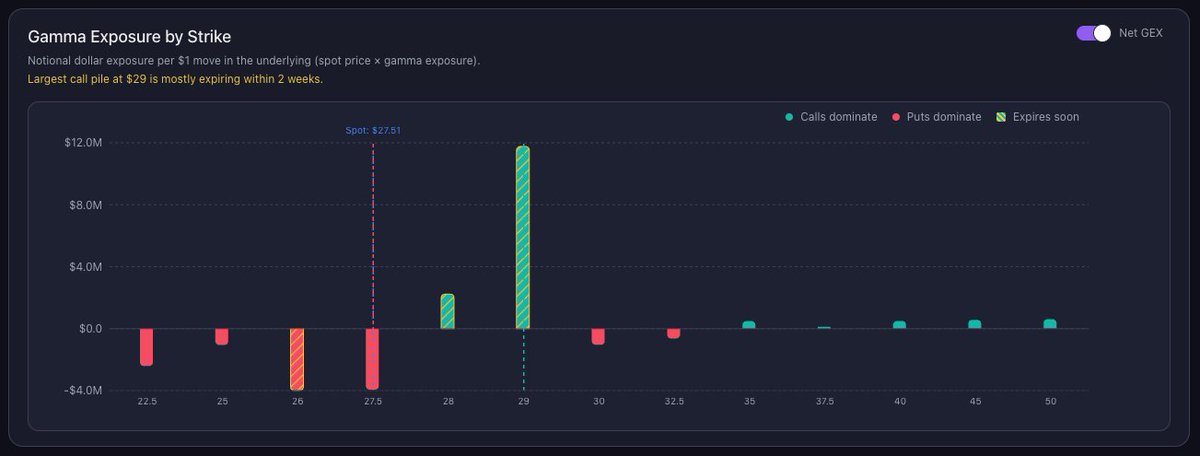The width and height of the screenshot is (1200, 456).
Task: Toggle the Net GEX switch
Action: point(1094,33)
